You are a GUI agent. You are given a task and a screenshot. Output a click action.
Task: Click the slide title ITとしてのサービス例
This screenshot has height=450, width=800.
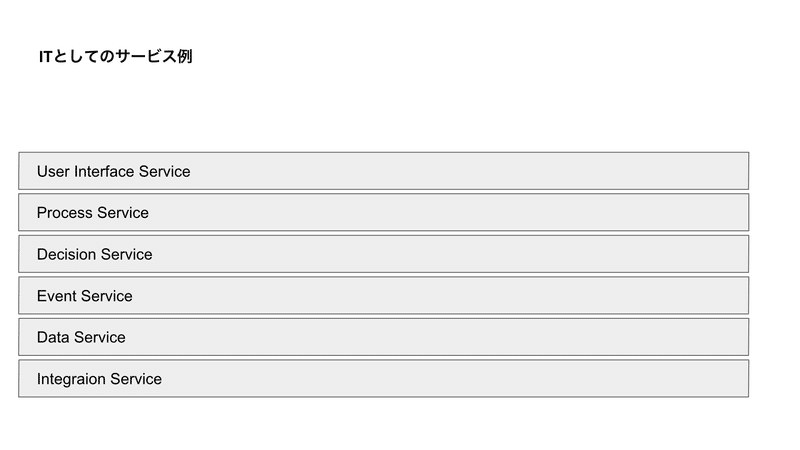coord(115,56)
